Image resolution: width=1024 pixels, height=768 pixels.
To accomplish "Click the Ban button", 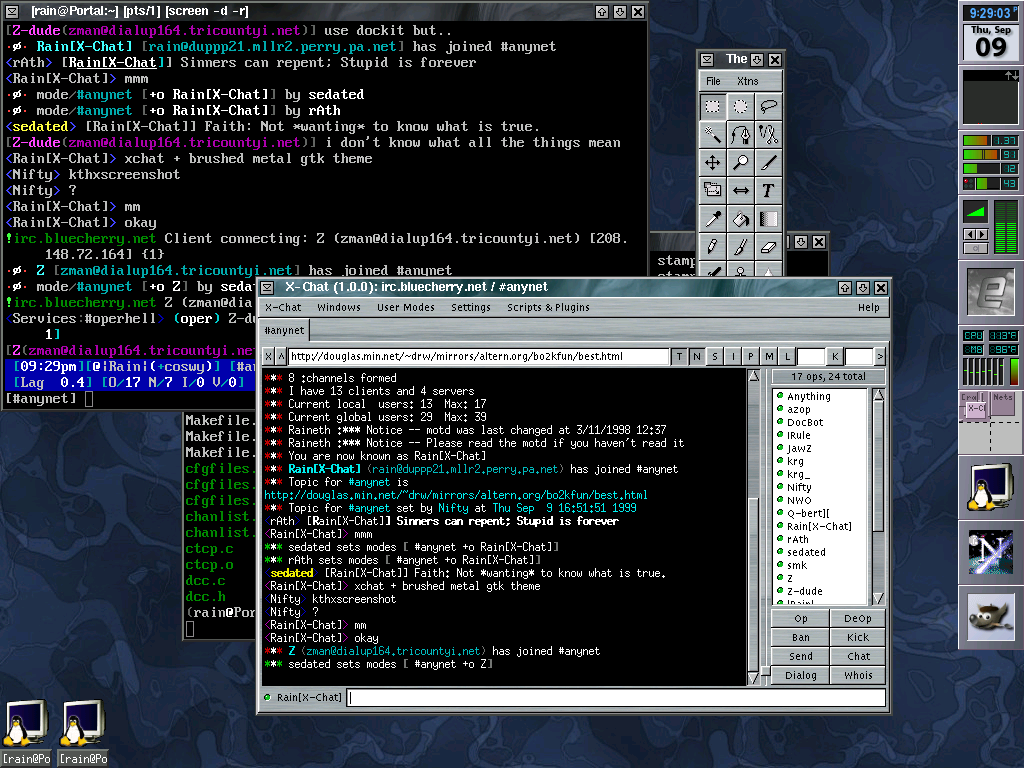I will 801,637.
